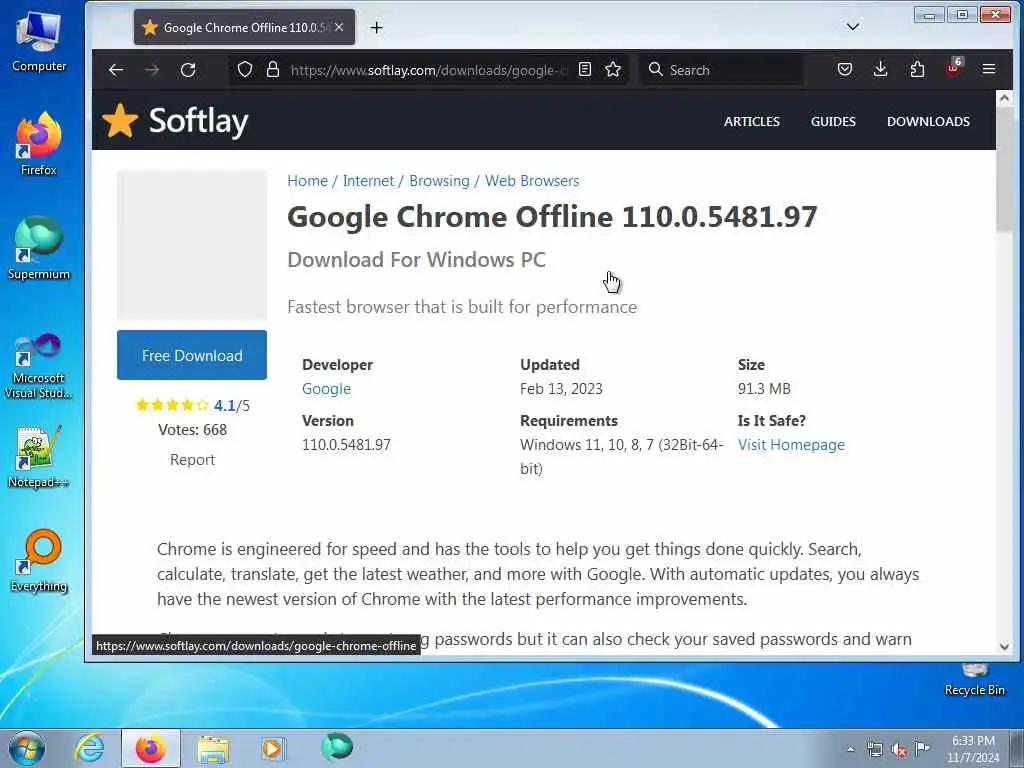Open the DOWNLOADS menu item
Screen dimensions: 1024x768
(928, 121)
